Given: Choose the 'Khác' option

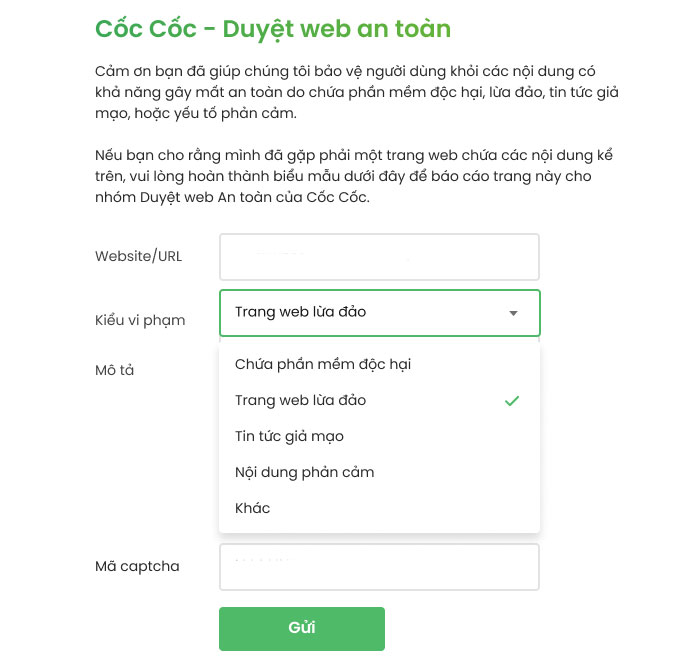Looking at the screenshot, I should click(253, 508).
